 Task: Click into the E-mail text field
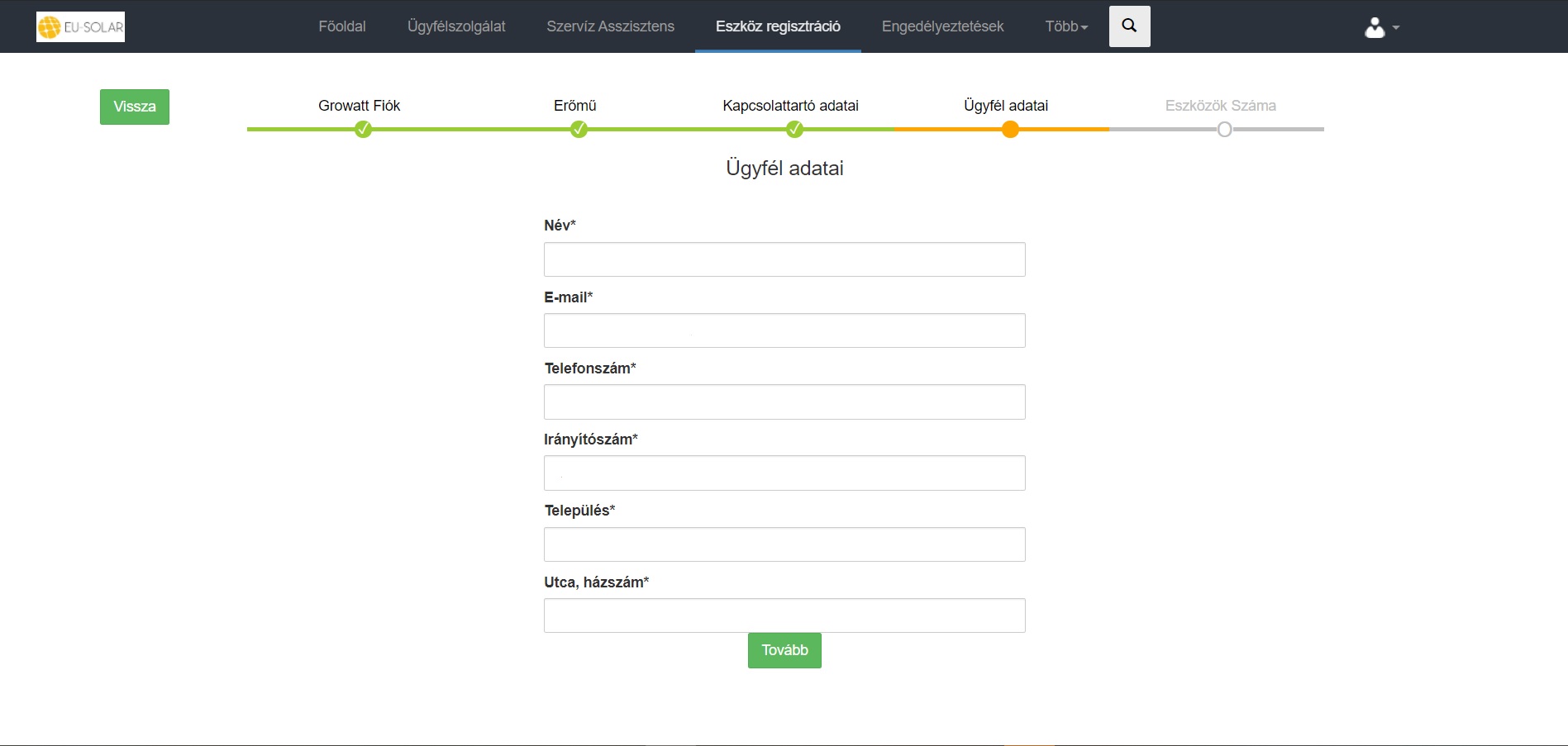[784, 330]
